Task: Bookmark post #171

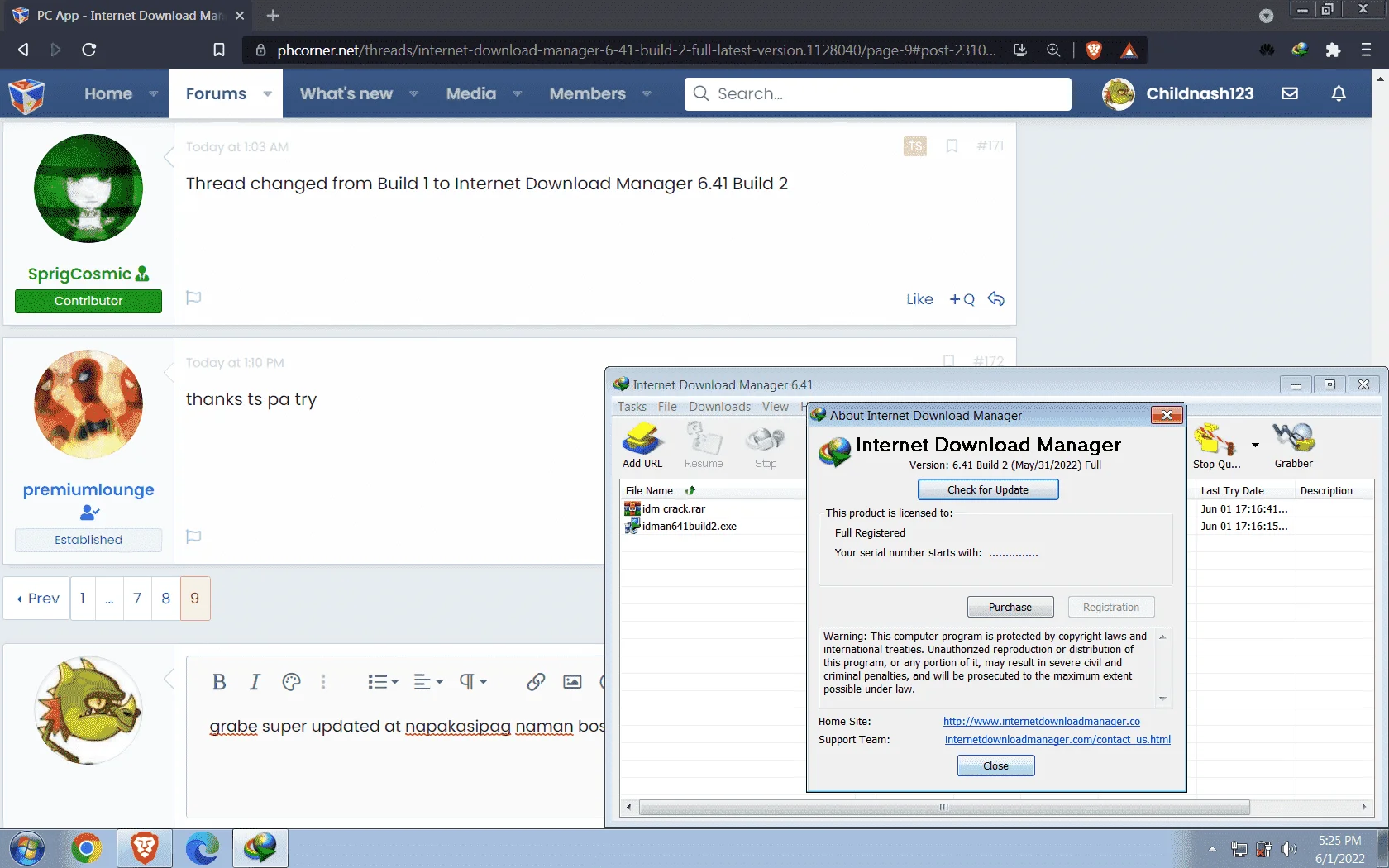Action: pyautogui.click(x=952, y=146)
